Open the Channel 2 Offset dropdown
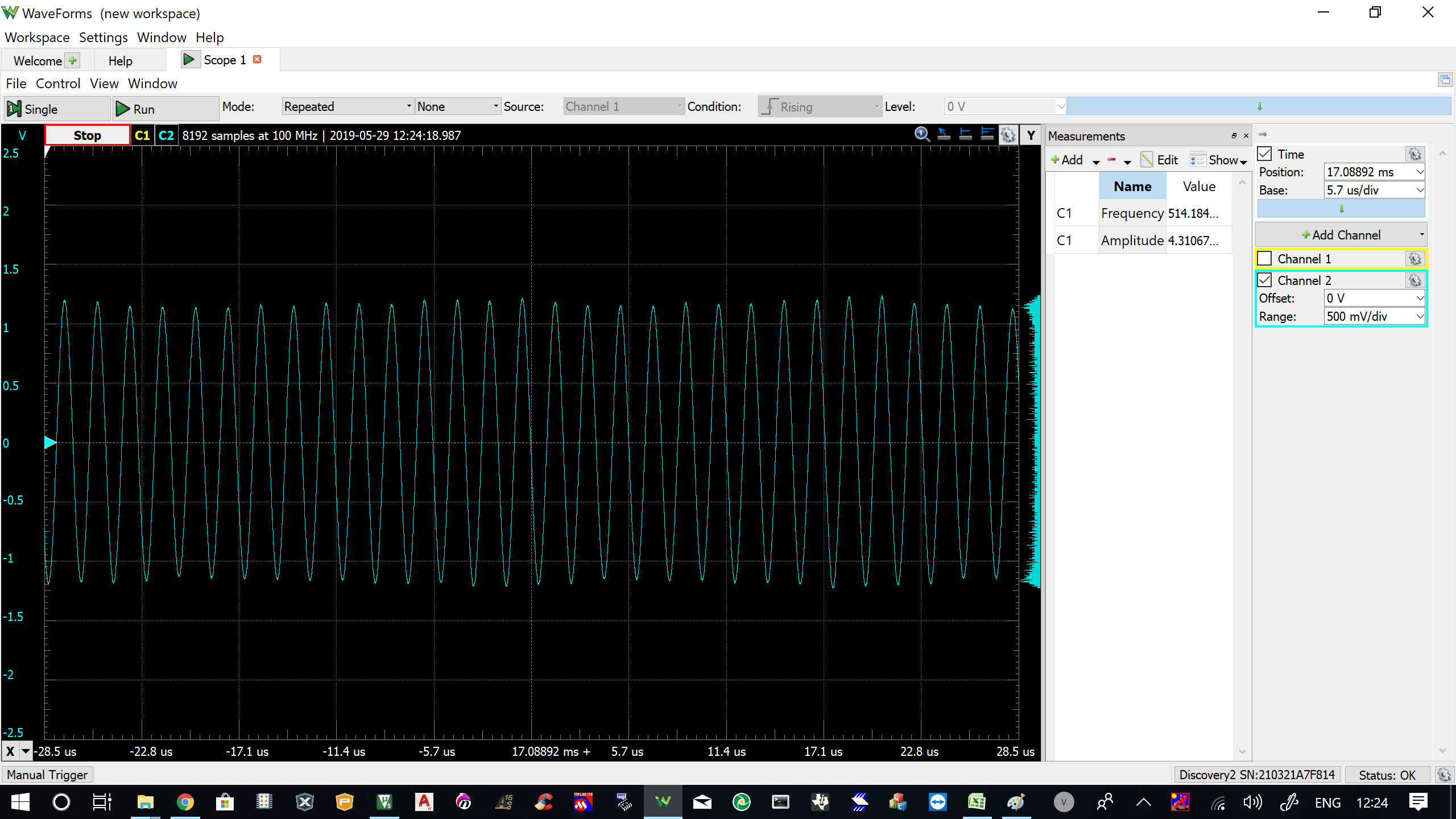1456x819 pixels. pos(1420,298)
